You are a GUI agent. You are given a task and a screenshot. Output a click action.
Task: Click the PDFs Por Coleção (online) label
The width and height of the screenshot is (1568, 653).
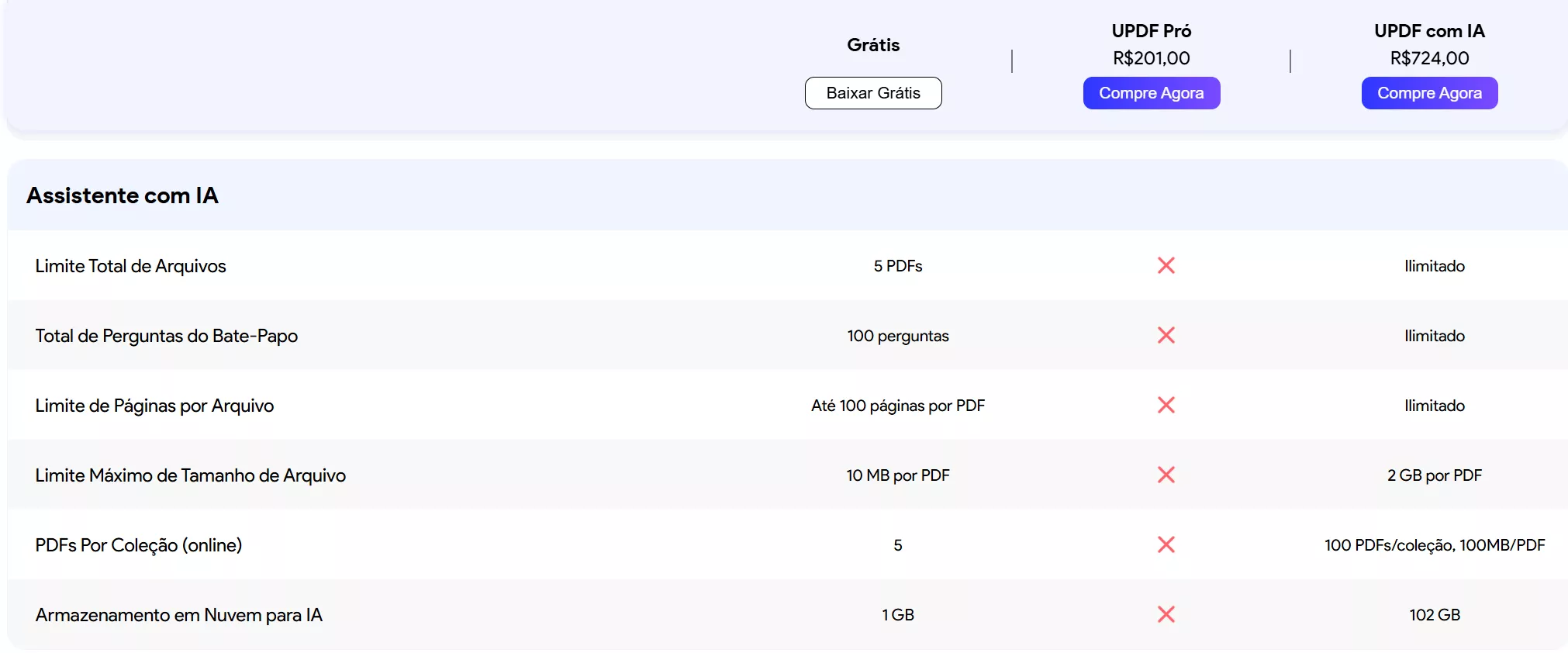(139, 545)
